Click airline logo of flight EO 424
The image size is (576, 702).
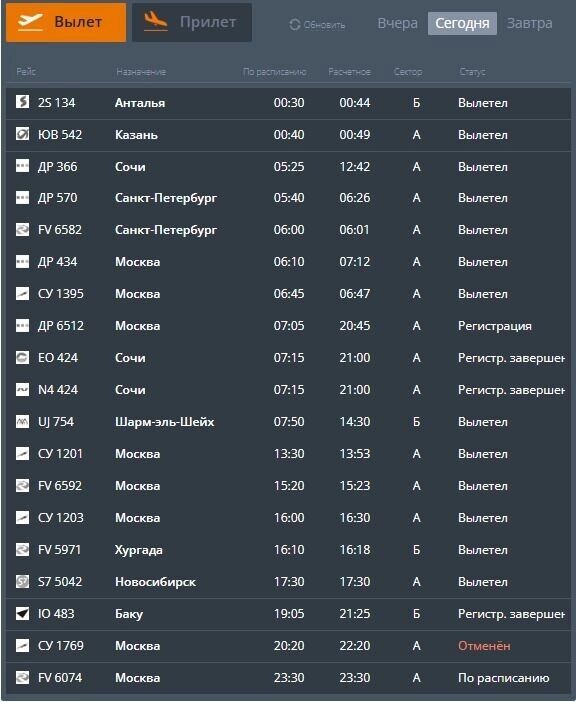pyautogui.click(x=22, y=358)
